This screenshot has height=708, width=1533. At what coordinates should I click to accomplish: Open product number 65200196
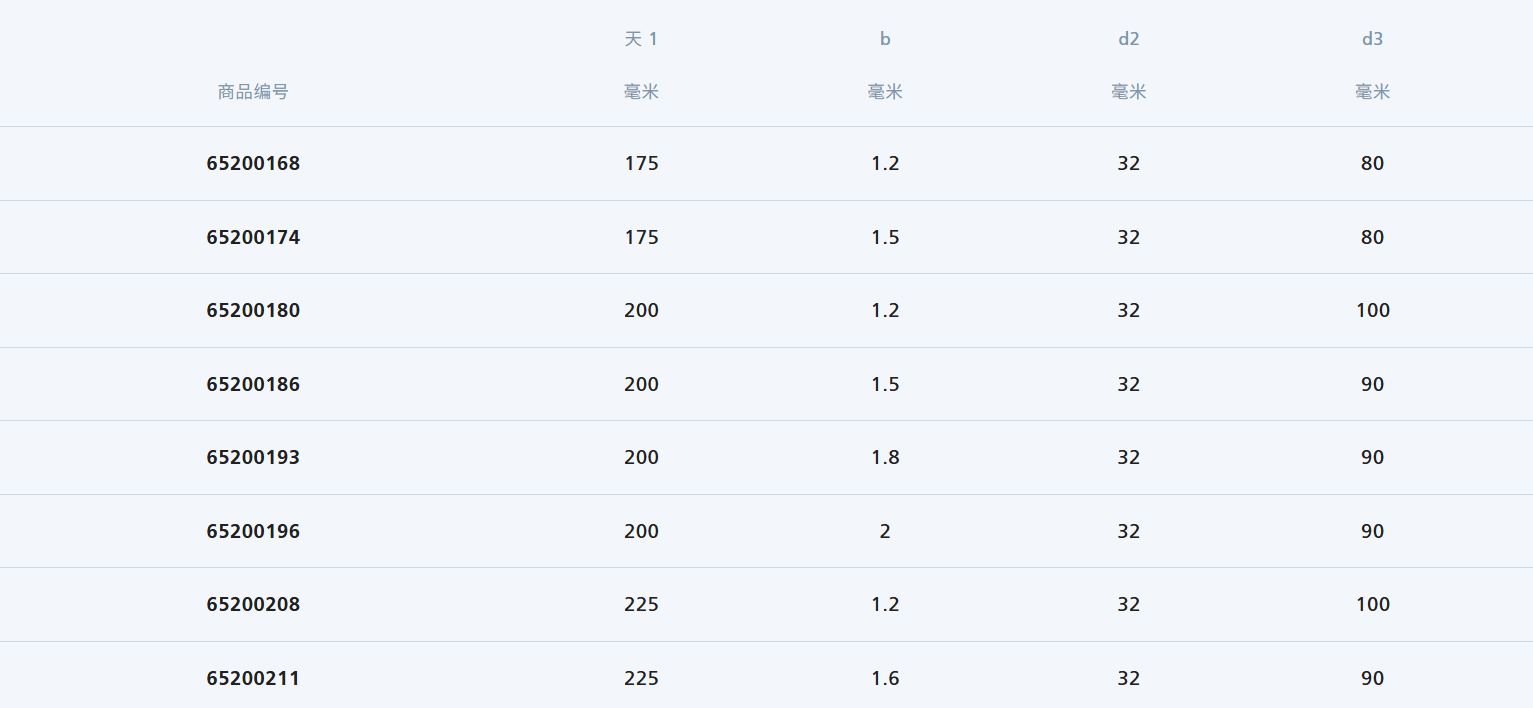[253, 531]
